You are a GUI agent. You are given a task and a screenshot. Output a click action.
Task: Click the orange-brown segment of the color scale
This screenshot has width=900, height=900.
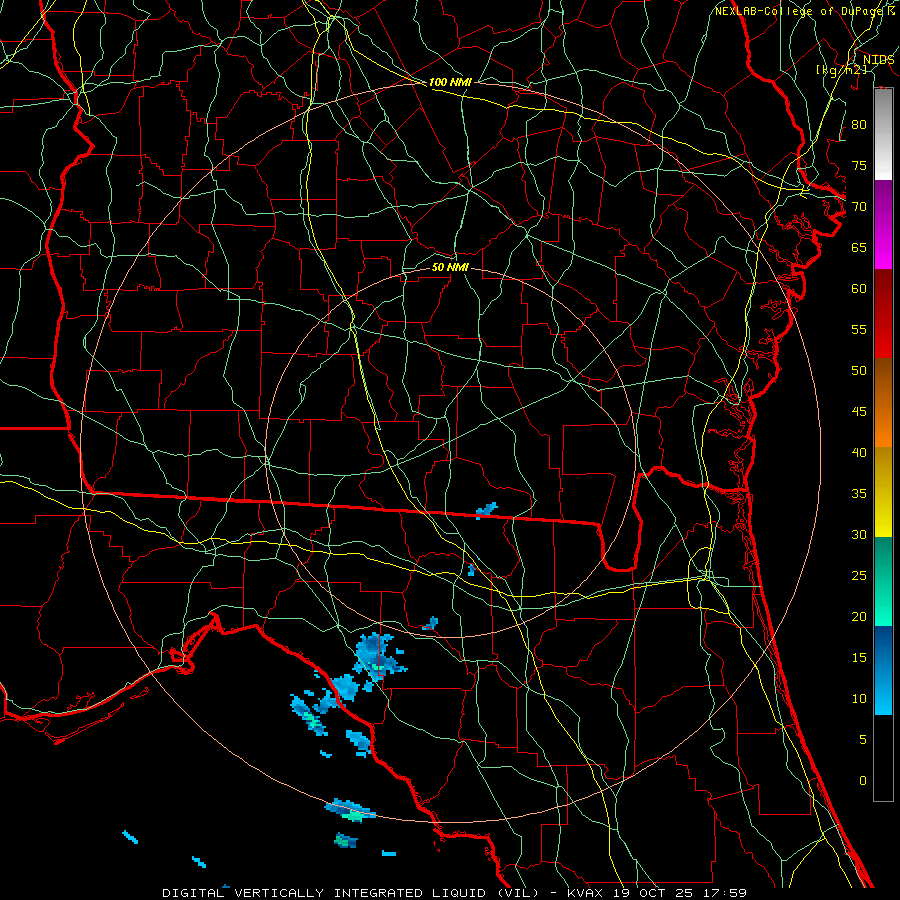[883, 402]
